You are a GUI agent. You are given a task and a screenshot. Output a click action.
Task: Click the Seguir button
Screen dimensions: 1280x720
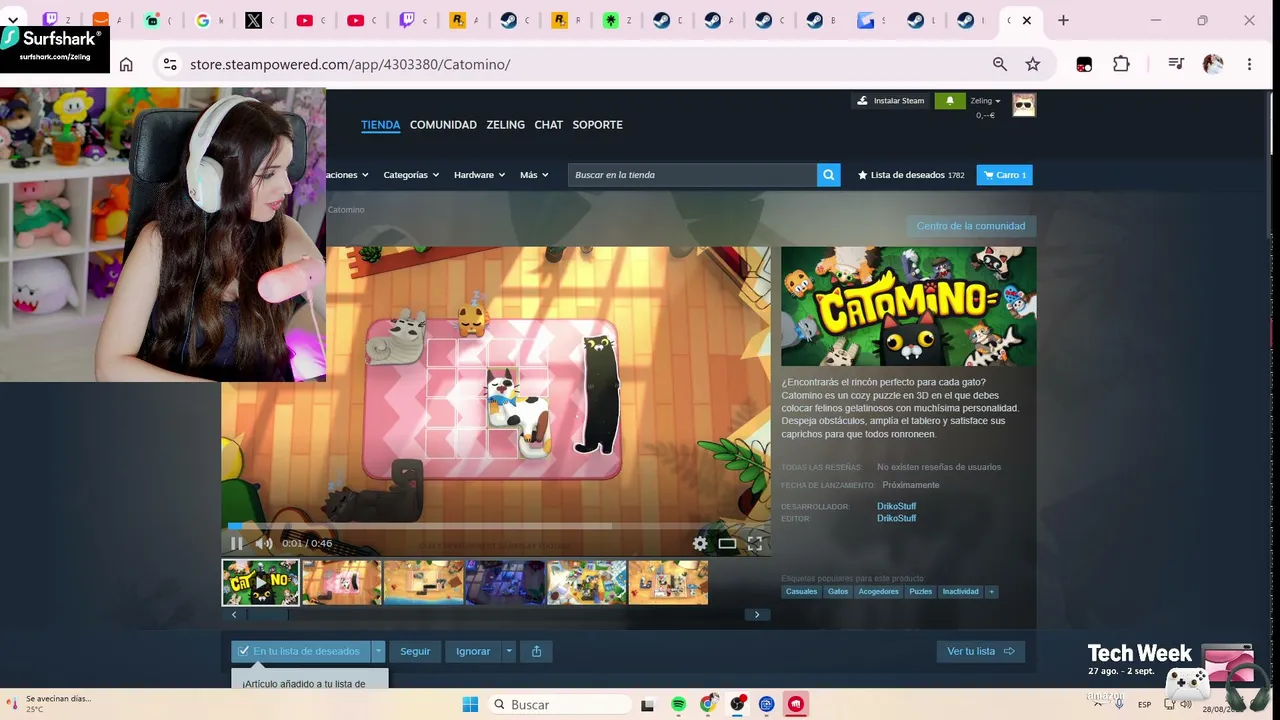coord(415,651)
